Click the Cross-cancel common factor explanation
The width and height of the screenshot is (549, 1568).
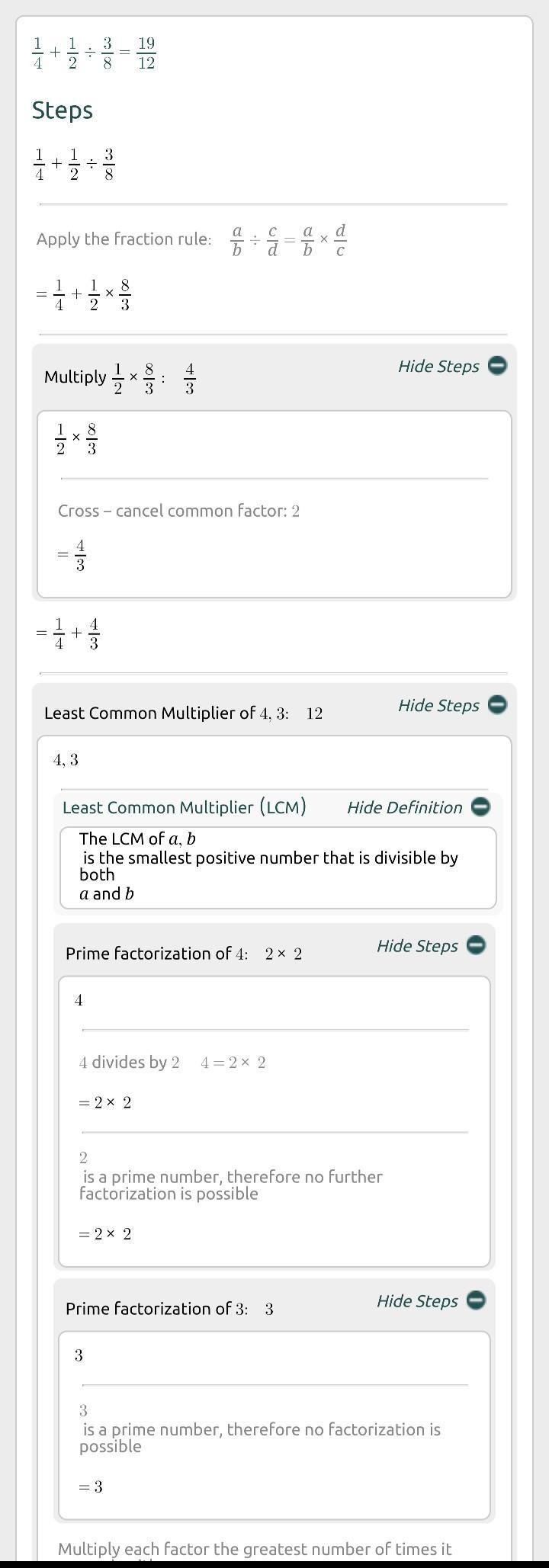click(x=178, y=511)
